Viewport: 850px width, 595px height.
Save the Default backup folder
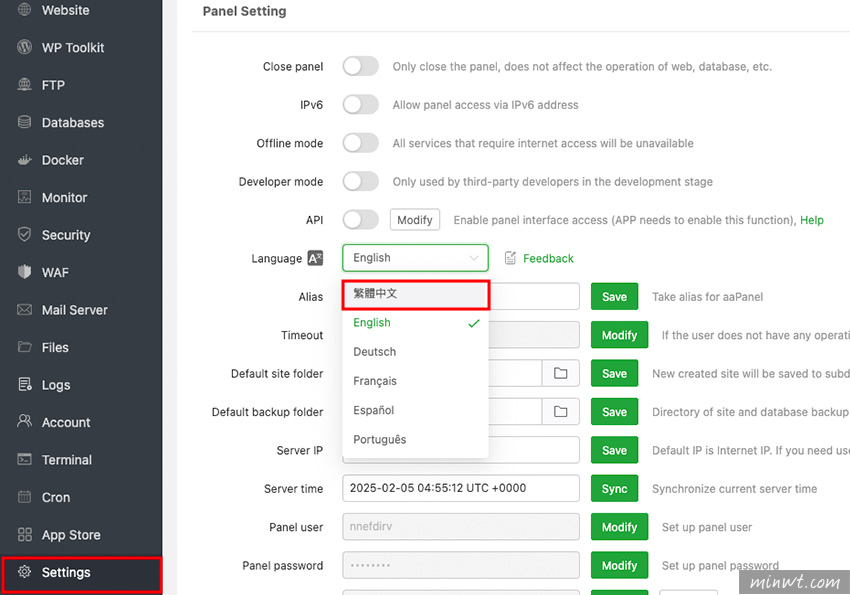(614, 412)
